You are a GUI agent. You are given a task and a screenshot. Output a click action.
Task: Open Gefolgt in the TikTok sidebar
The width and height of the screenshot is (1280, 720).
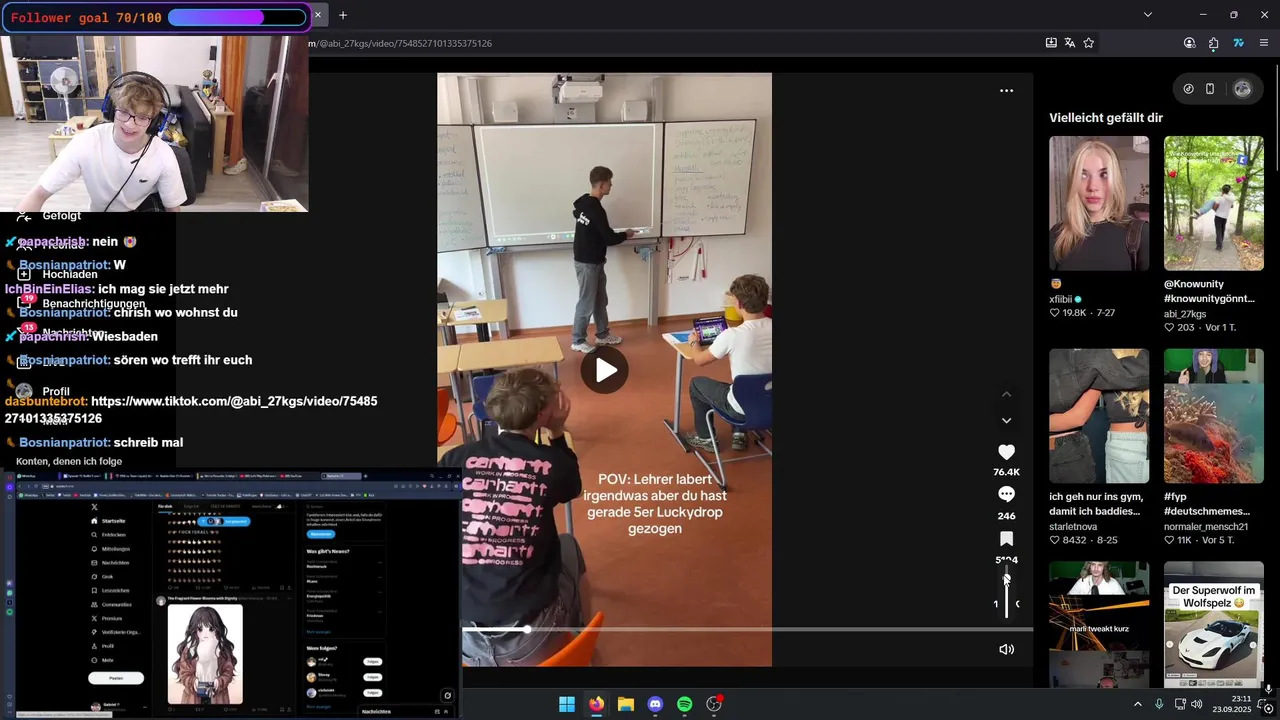[x=61, y=215]
